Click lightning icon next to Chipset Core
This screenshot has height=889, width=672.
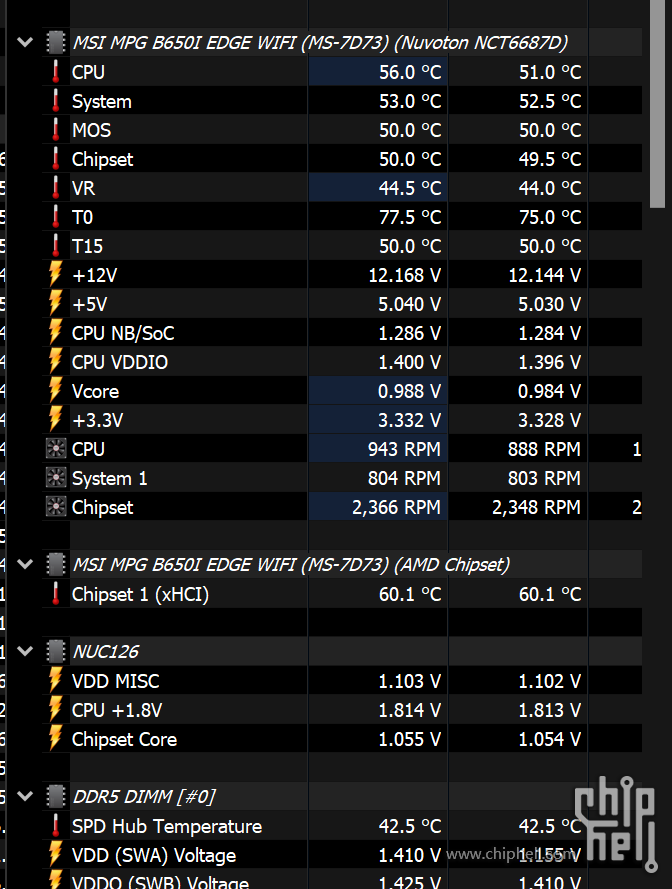point(56,738)
